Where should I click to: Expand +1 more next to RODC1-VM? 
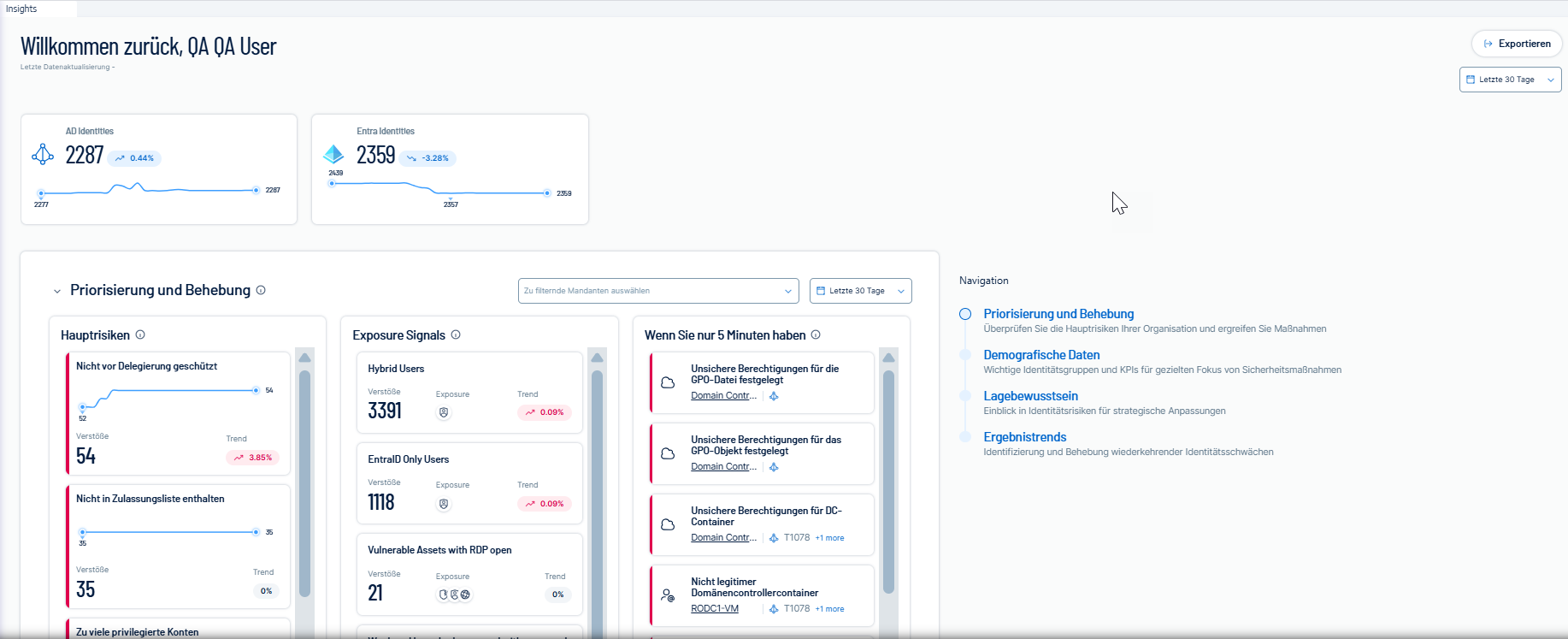[x=829, y=609]
